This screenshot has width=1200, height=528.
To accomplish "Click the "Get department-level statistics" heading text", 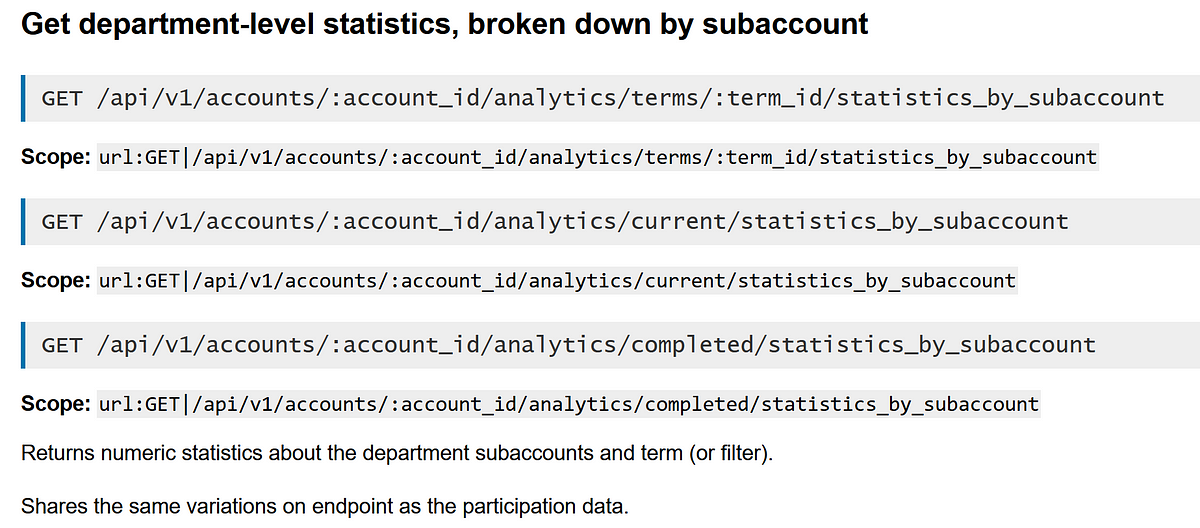I will click(x=236, y=24).
